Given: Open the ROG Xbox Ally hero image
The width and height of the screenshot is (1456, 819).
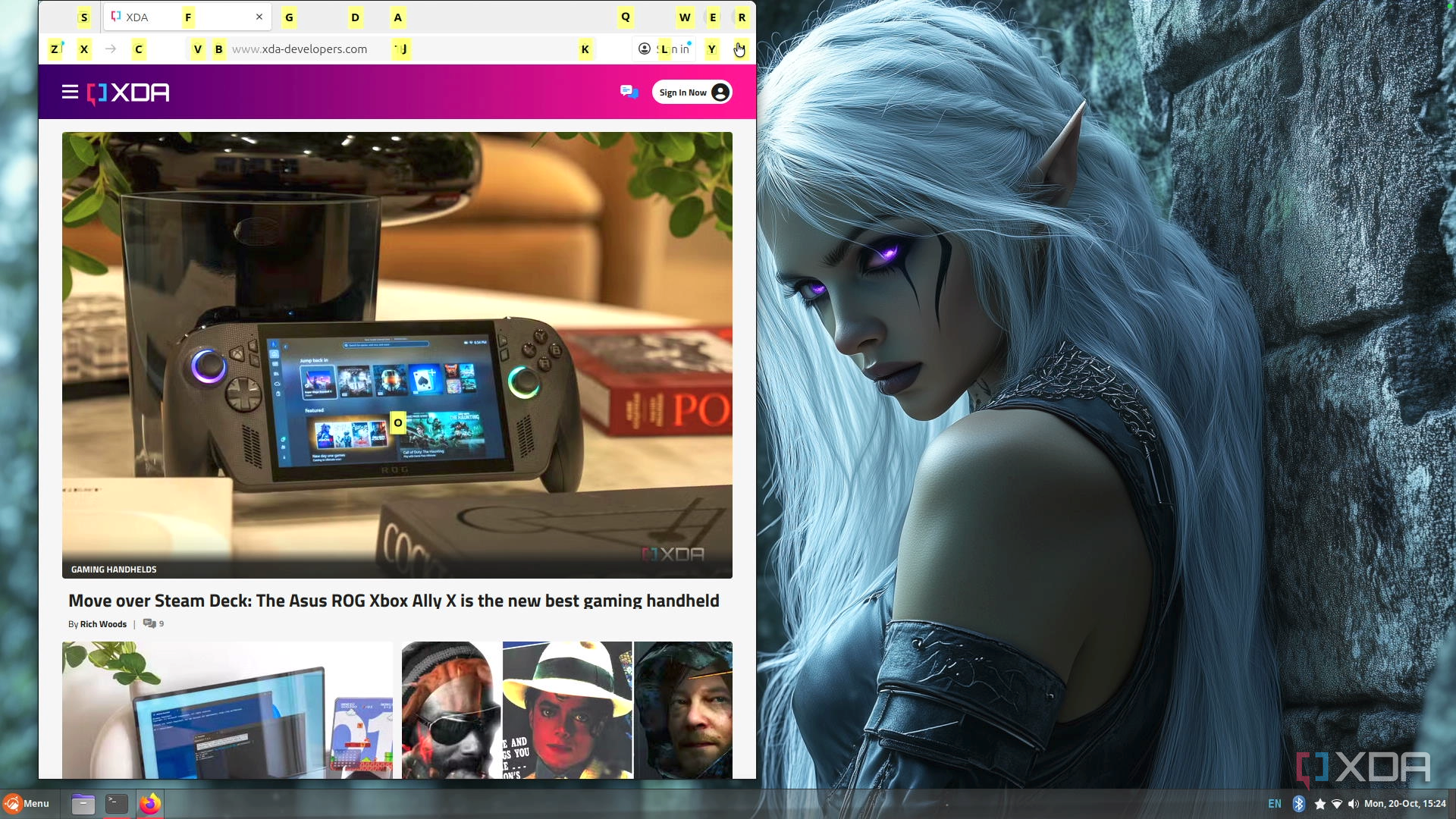Looking at the screenshot, I should (x=397, y=355).
